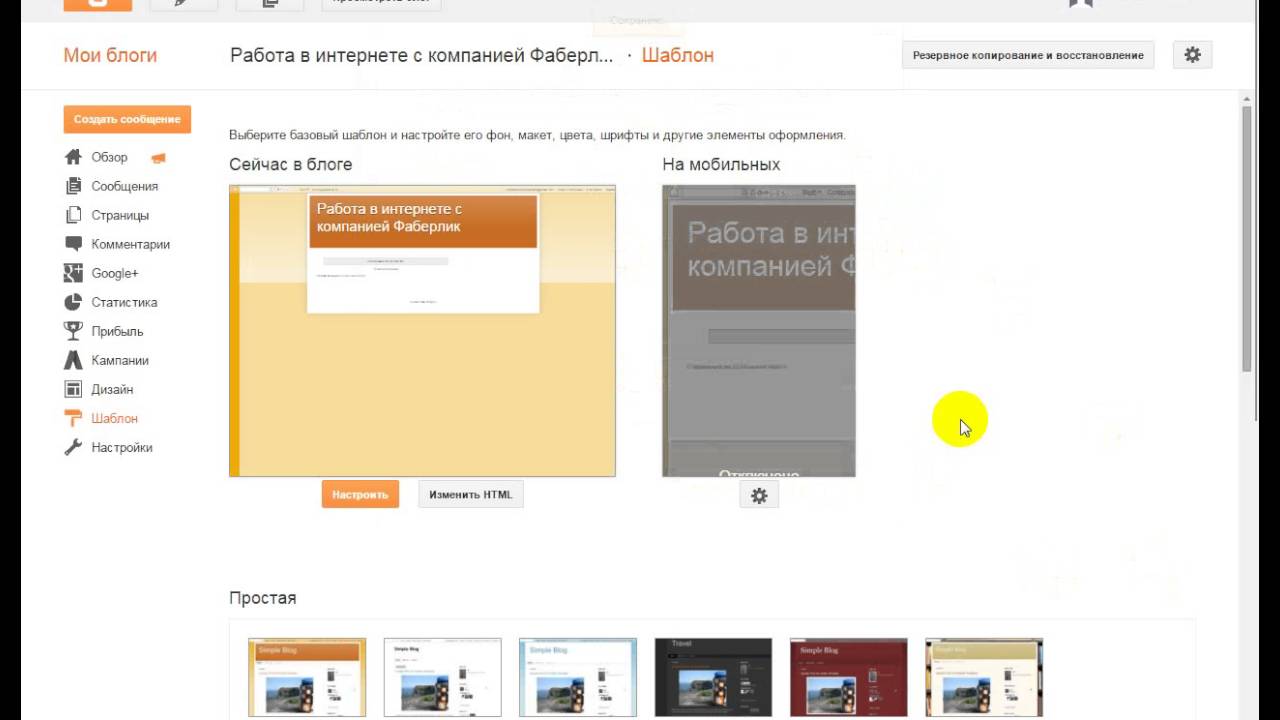Go to Мои блоги link
This screenshot has height=720, width=1280.
[110, 55]
